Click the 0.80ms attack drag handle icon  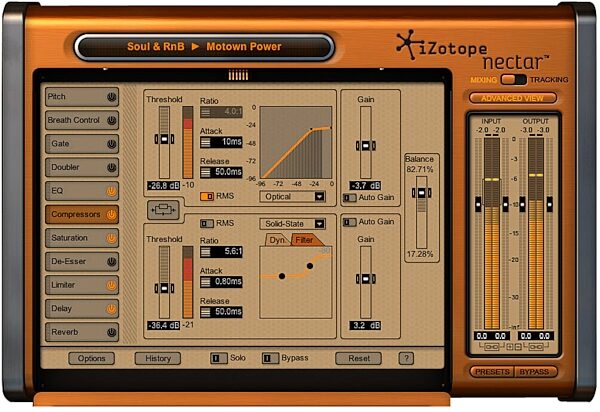coord(205,282)
